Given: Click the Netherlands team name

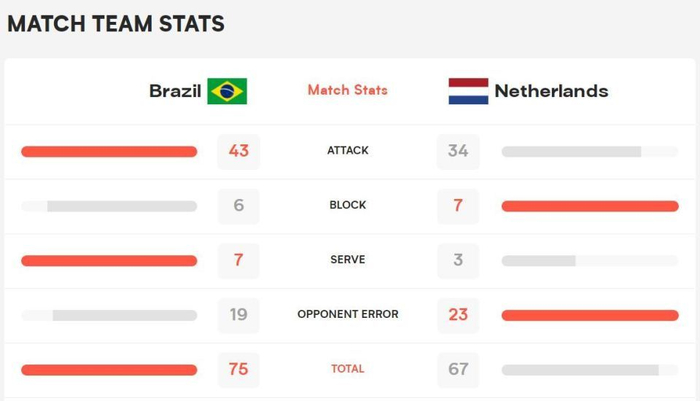Looking at the screenshot, I should tap(551, 91).
